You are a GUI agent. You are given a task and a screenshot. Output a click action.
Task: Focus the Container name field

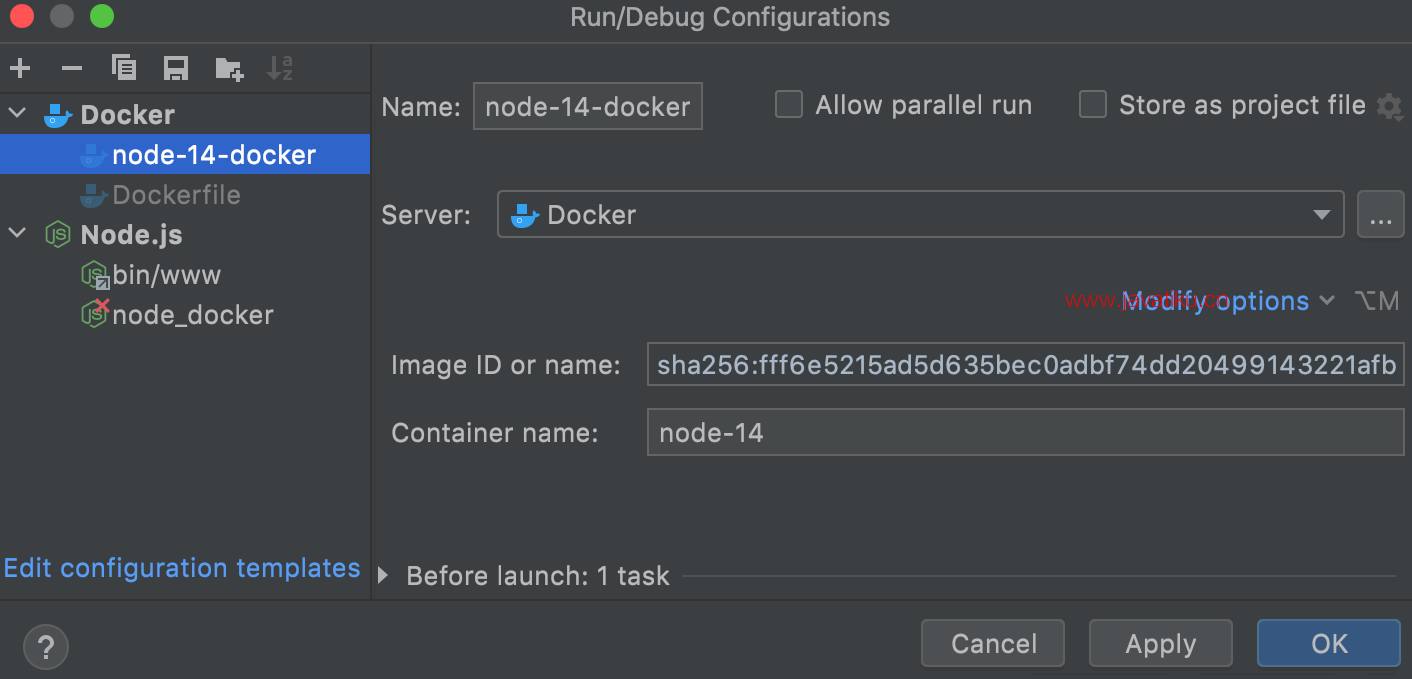coord(1026,433)
